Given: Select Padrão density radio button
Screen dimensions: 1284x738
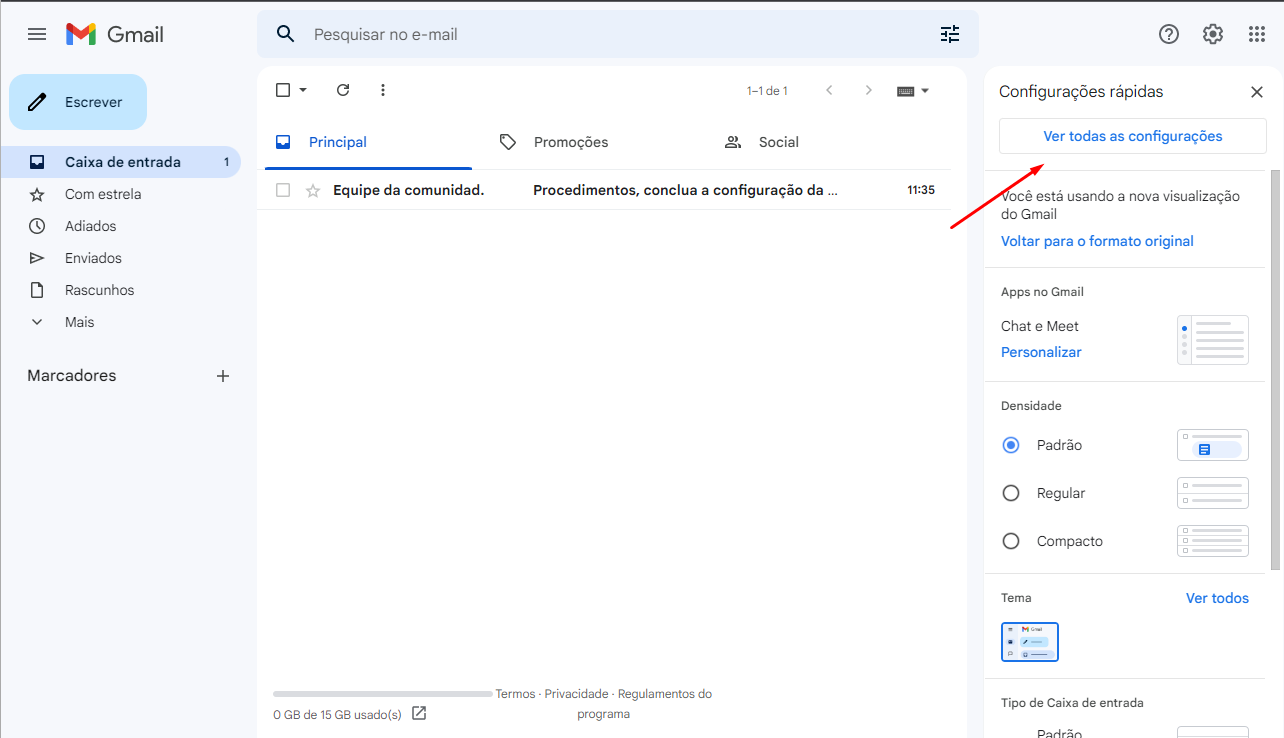Looking at the screenshot, I should pos(1011,445).
